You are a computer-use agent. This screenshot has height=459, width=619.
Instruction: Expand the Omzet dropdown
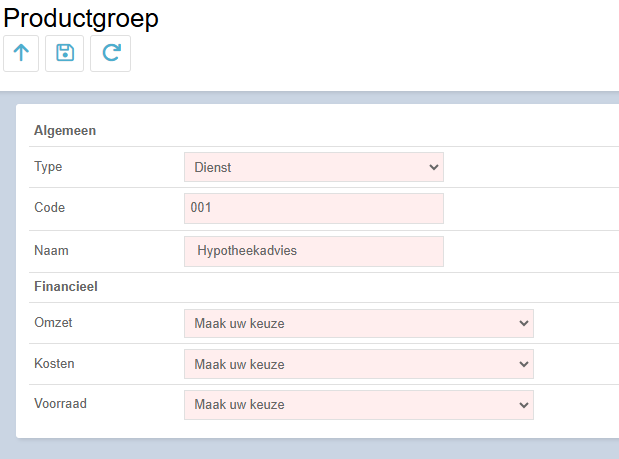359,324
